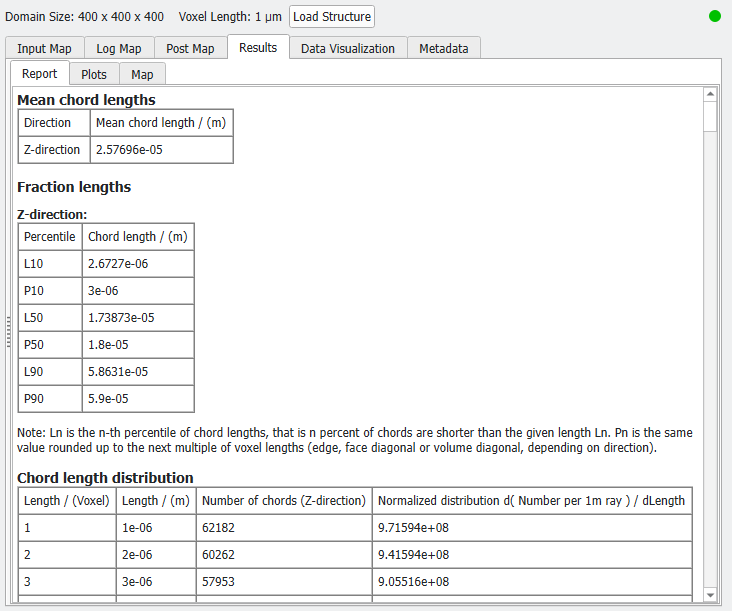Open the Plots sub-tab
732x611 pixels.
[x=94, y=75]
